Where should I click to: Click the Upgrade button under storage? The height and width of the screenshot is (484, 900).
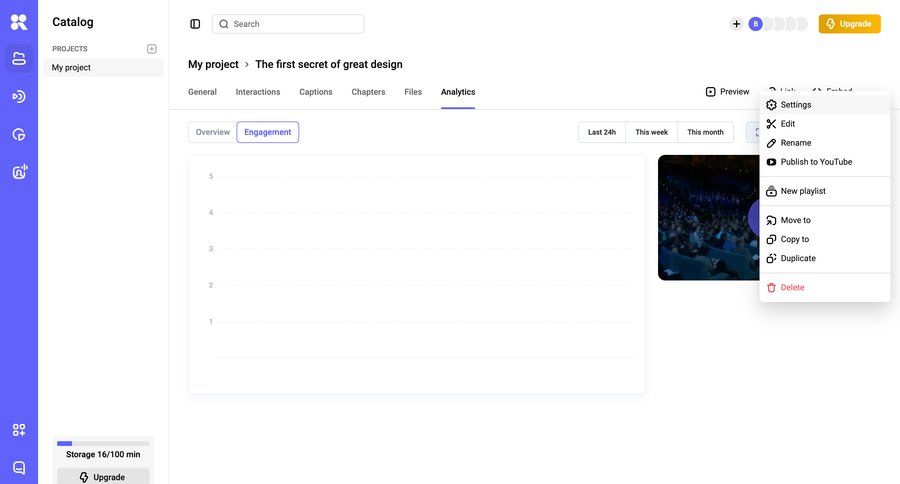tap(103, 477)
